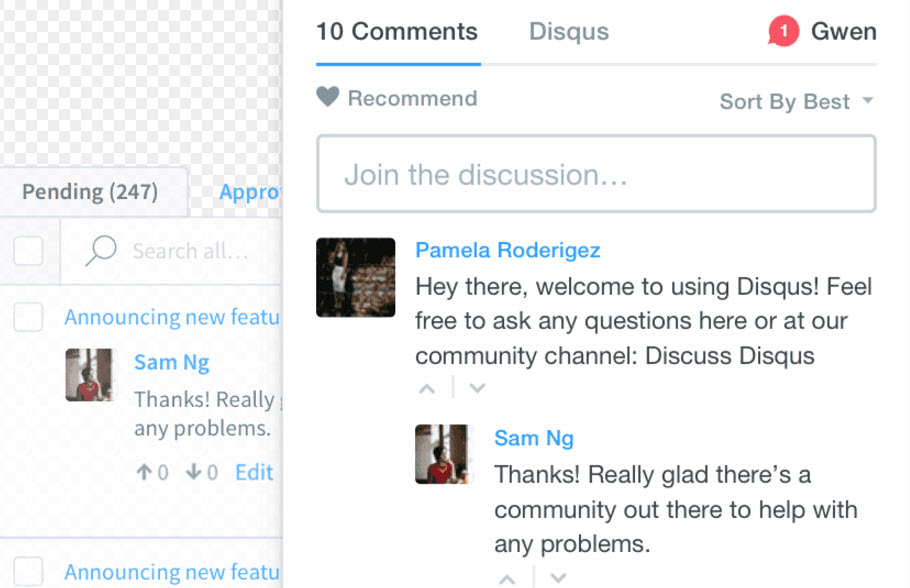Upvote Pamela Roderigez's comment
Screen dimensions: 910x588
pyautogui.click(x=427, y=389)
